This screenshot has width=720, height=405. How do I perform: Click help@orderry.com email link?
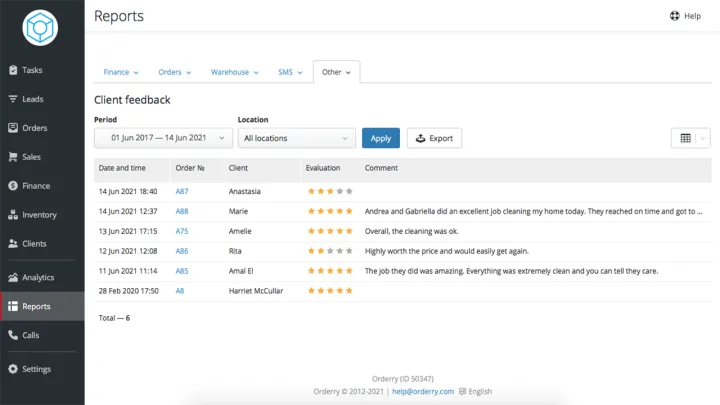[423, 391]
